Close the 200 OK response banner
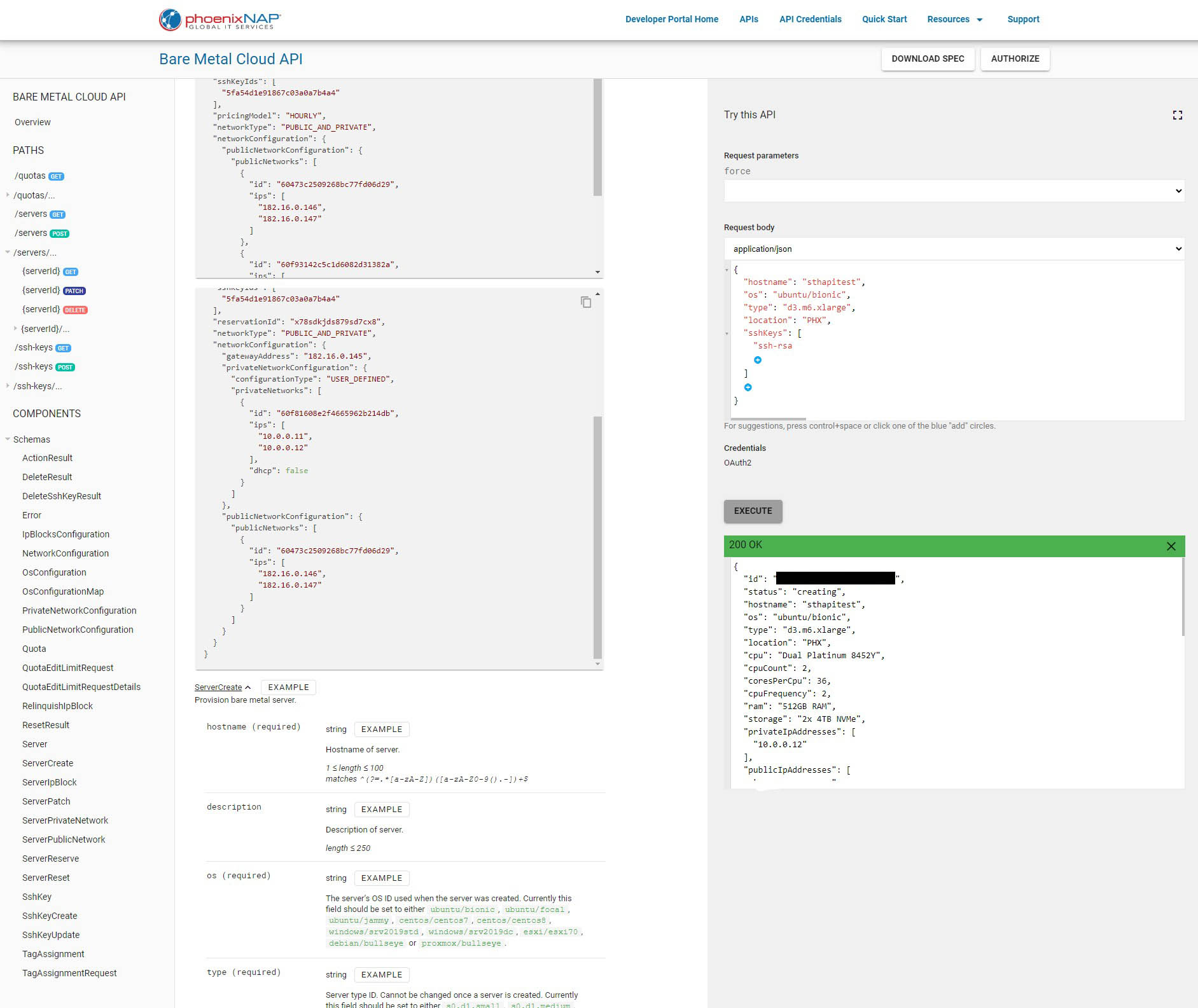The width and height of the screenshot is (1198, 1008). (1171, 546)
